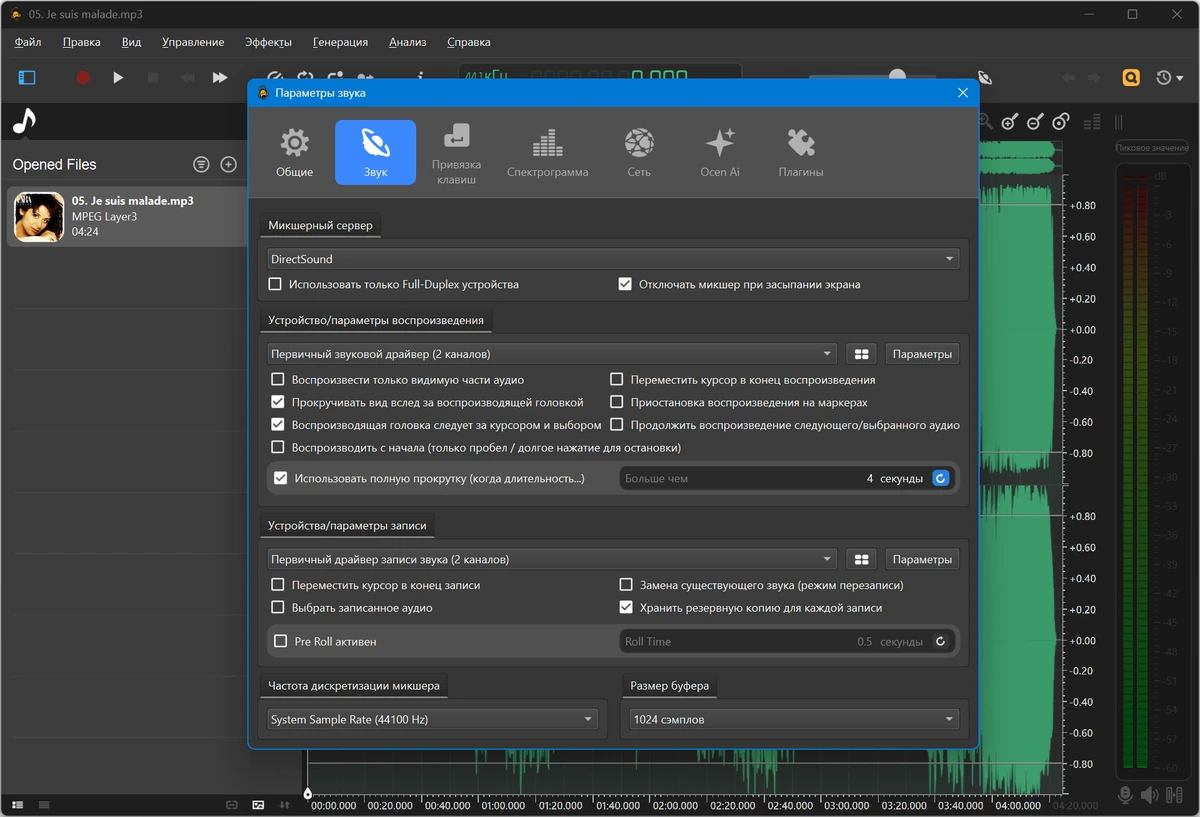Select the Звук tab
1200x817 pixels.
coord(375,153)
